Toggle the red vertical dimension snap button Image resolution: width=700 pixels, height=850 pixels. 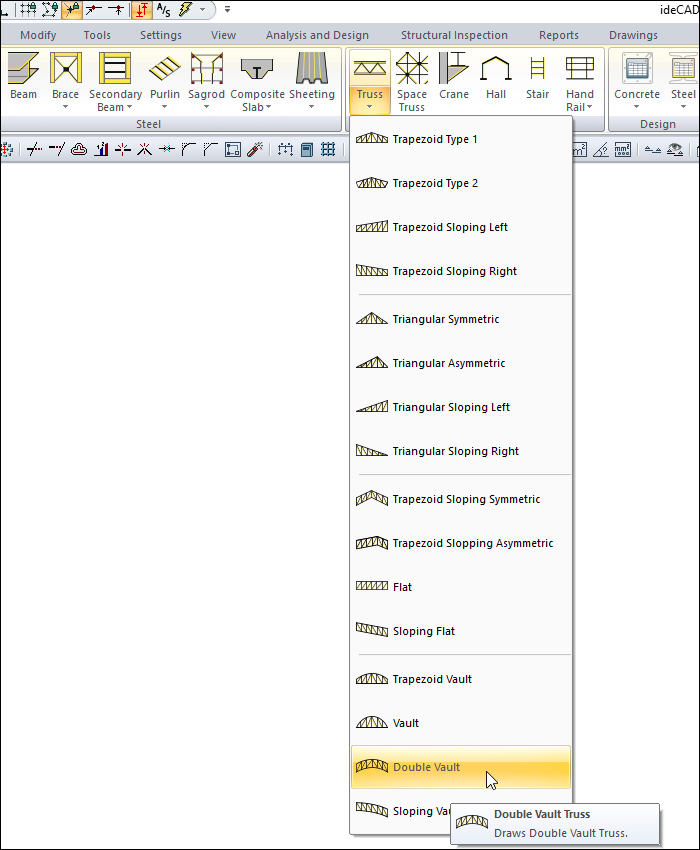142,9
